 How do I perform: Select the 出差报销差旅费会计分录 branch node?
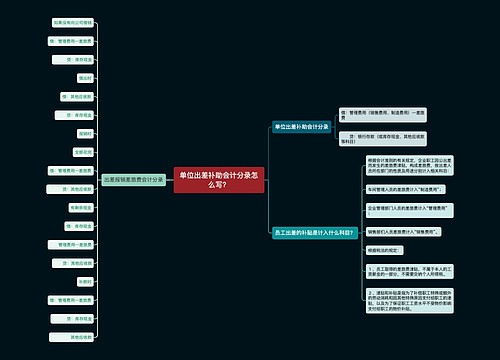[x=134, y=180]
